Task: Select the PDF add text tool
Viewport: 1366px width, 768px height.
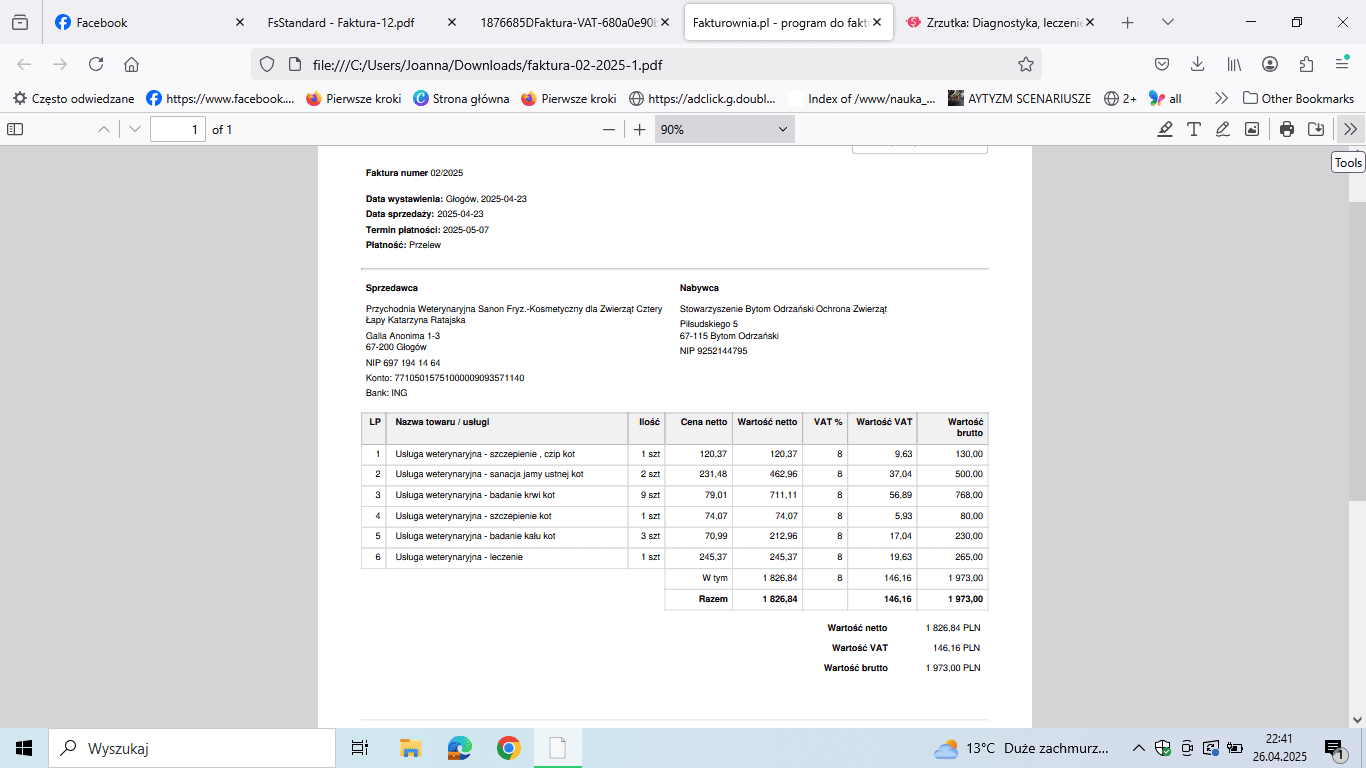Action: pos(1193,129)
